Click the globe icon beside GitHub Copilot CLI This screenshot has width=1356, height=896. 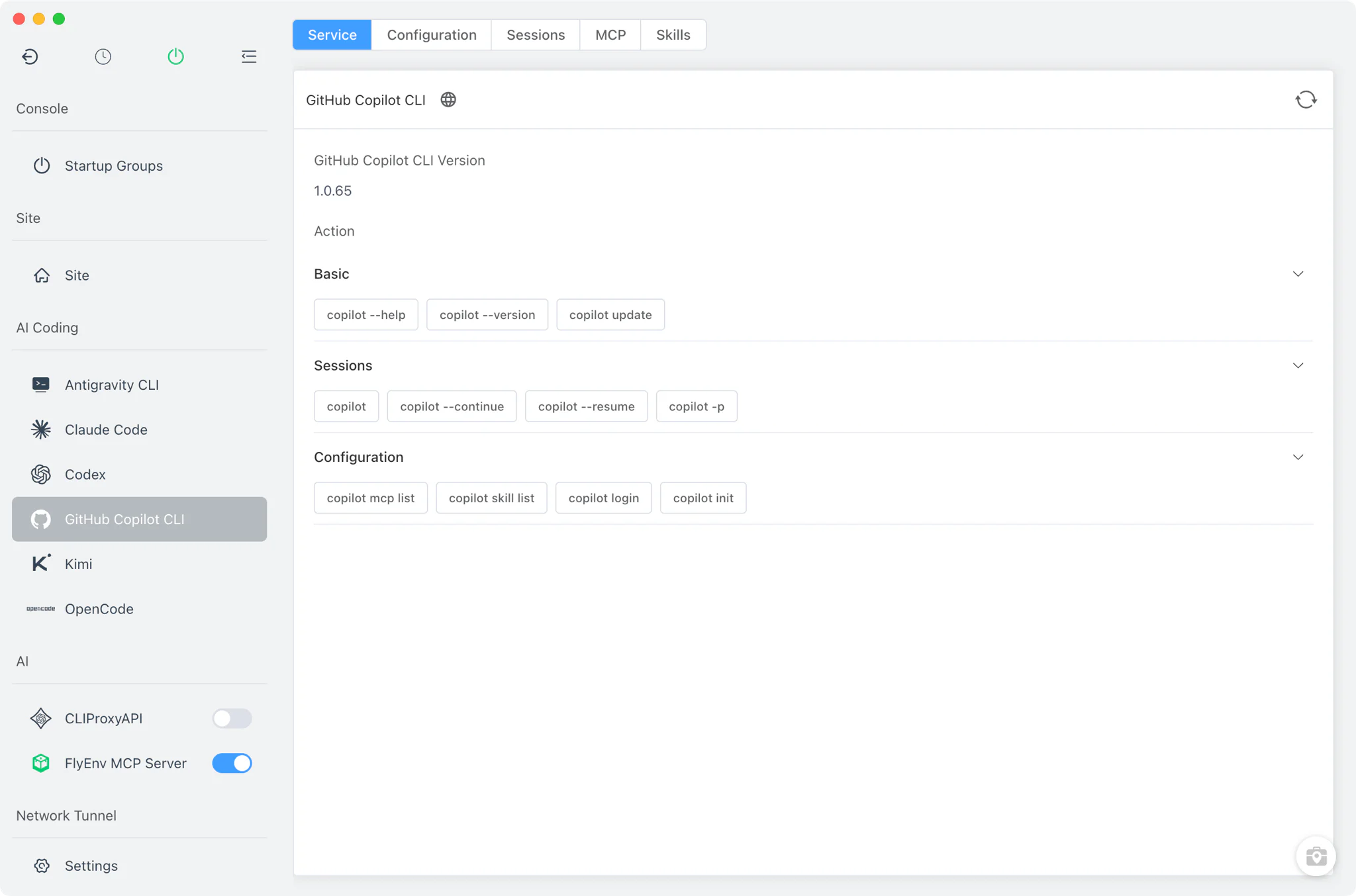tap(448, 100)
